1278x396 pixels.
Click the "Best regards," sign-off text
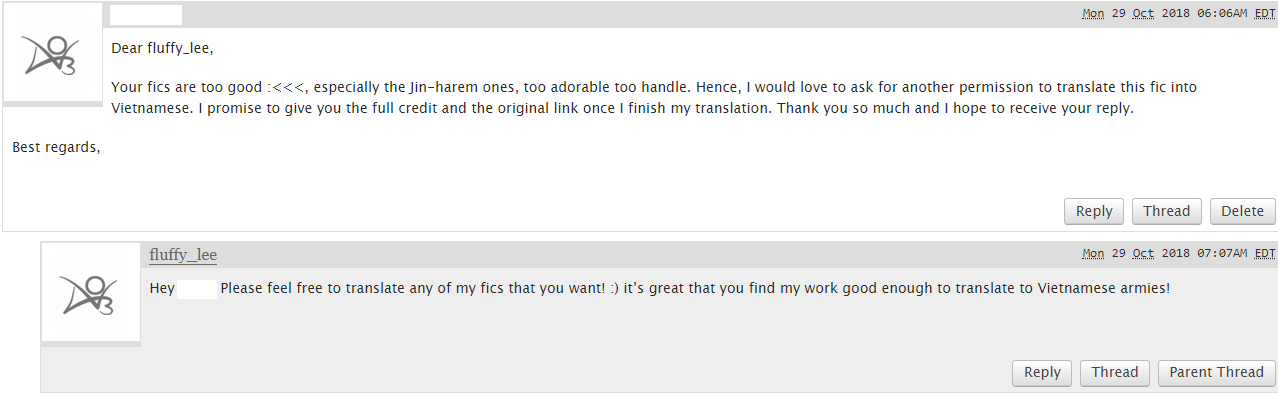(x=57, y=148)
